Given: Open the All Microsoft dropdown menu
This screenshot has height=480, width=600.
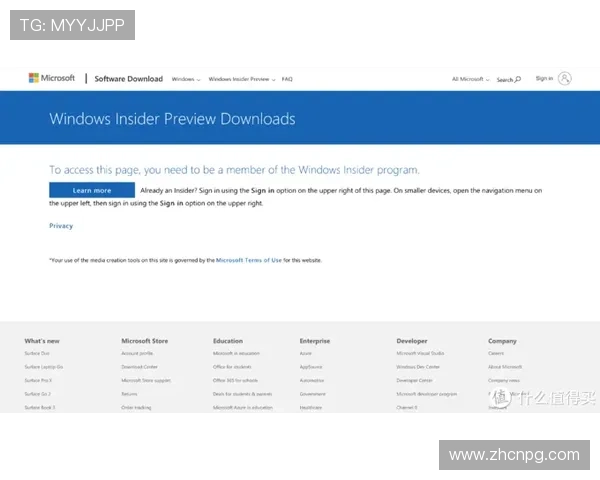Looking at the screenshot, I should point(470,79).
